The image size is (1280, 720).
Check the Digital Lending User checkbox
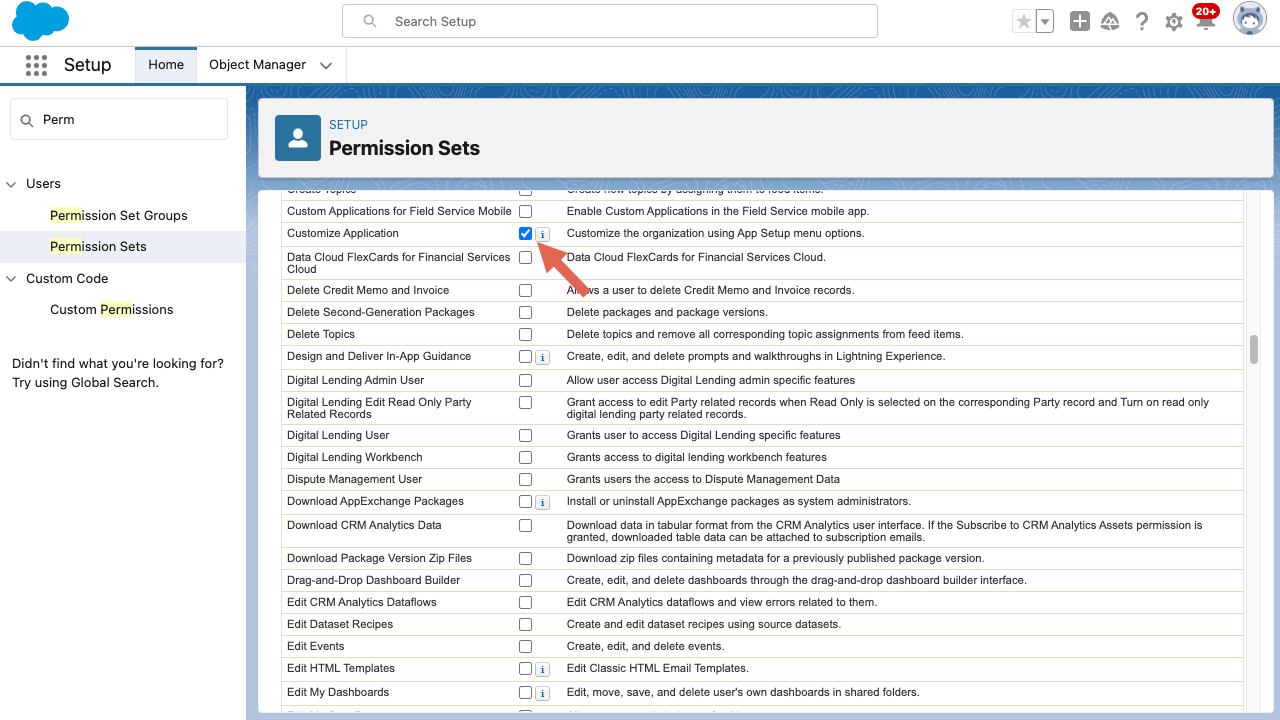tap(525, 435)
